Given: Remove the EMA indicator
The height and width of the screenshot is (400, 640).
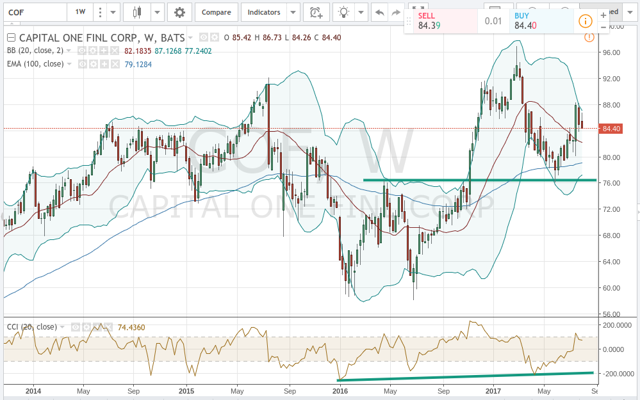Looking at the screenshot, I should coord(115,64).
